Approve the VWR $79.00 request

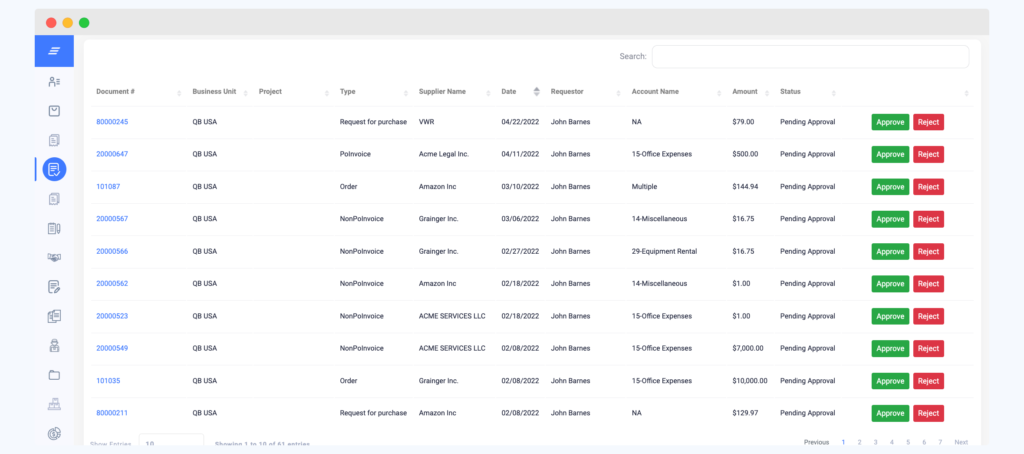pos(890,122)
